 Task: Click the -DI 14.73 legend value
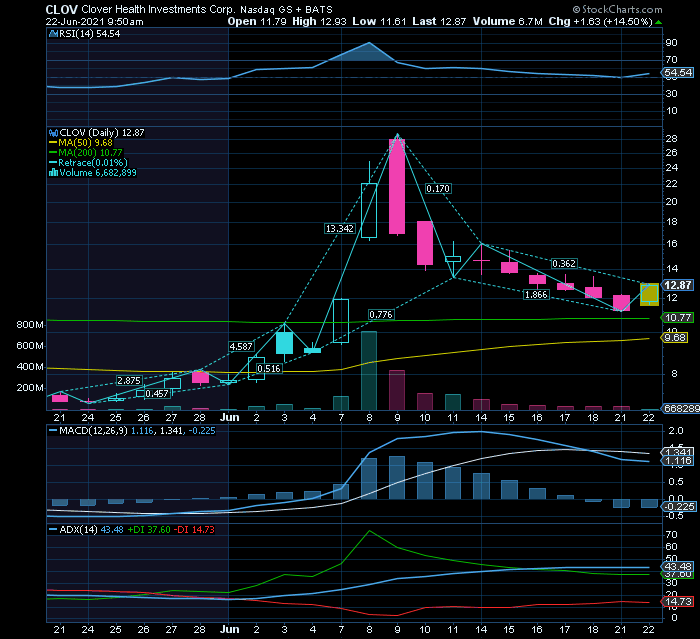tap(194, 530)
